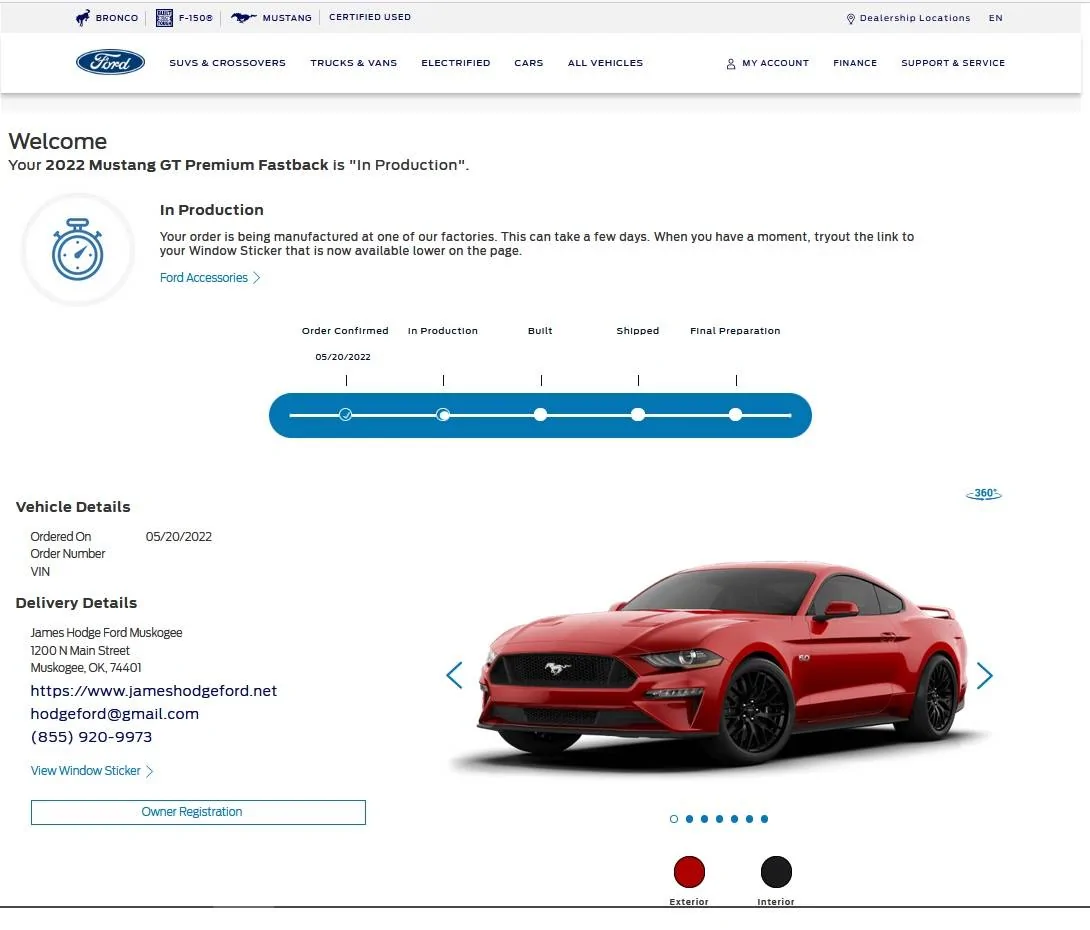
Task: Open the Ford Accessories link
Action: [x=209, y=277]
